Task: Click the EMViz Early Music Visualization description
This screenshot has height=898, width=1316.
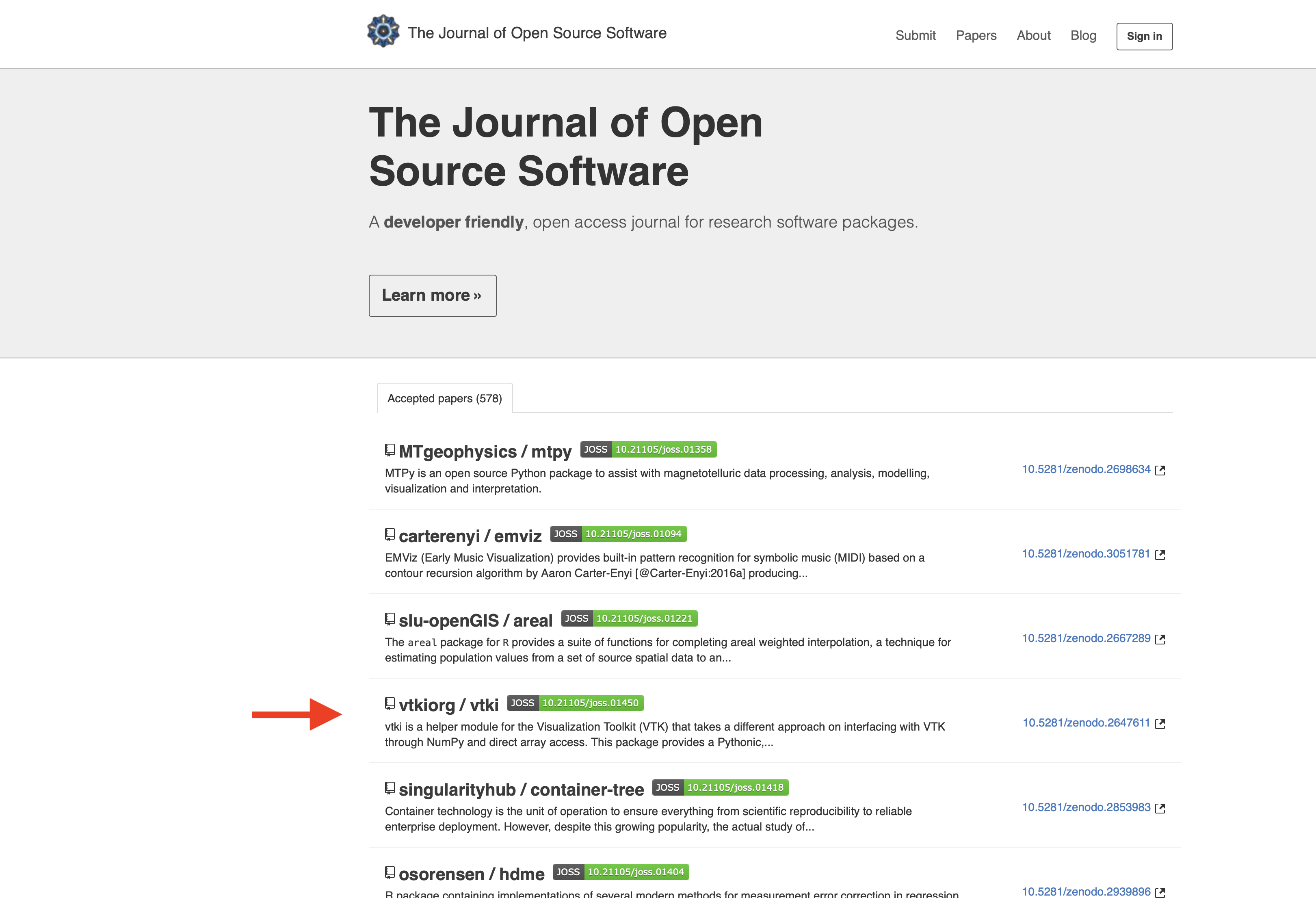Action: pos(655,566)
